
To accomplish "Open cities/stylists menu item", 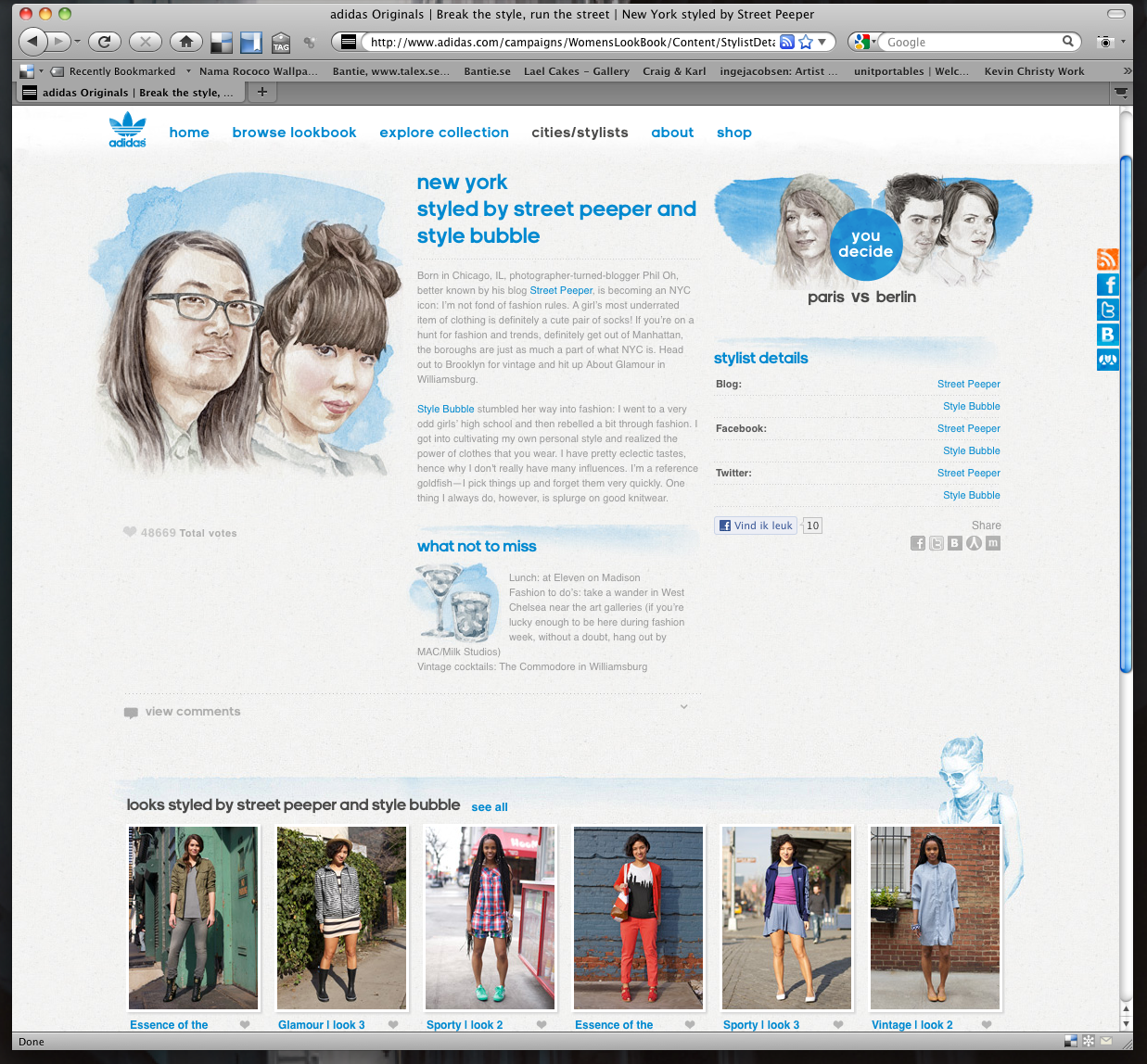I will click(x=580, y=133).
